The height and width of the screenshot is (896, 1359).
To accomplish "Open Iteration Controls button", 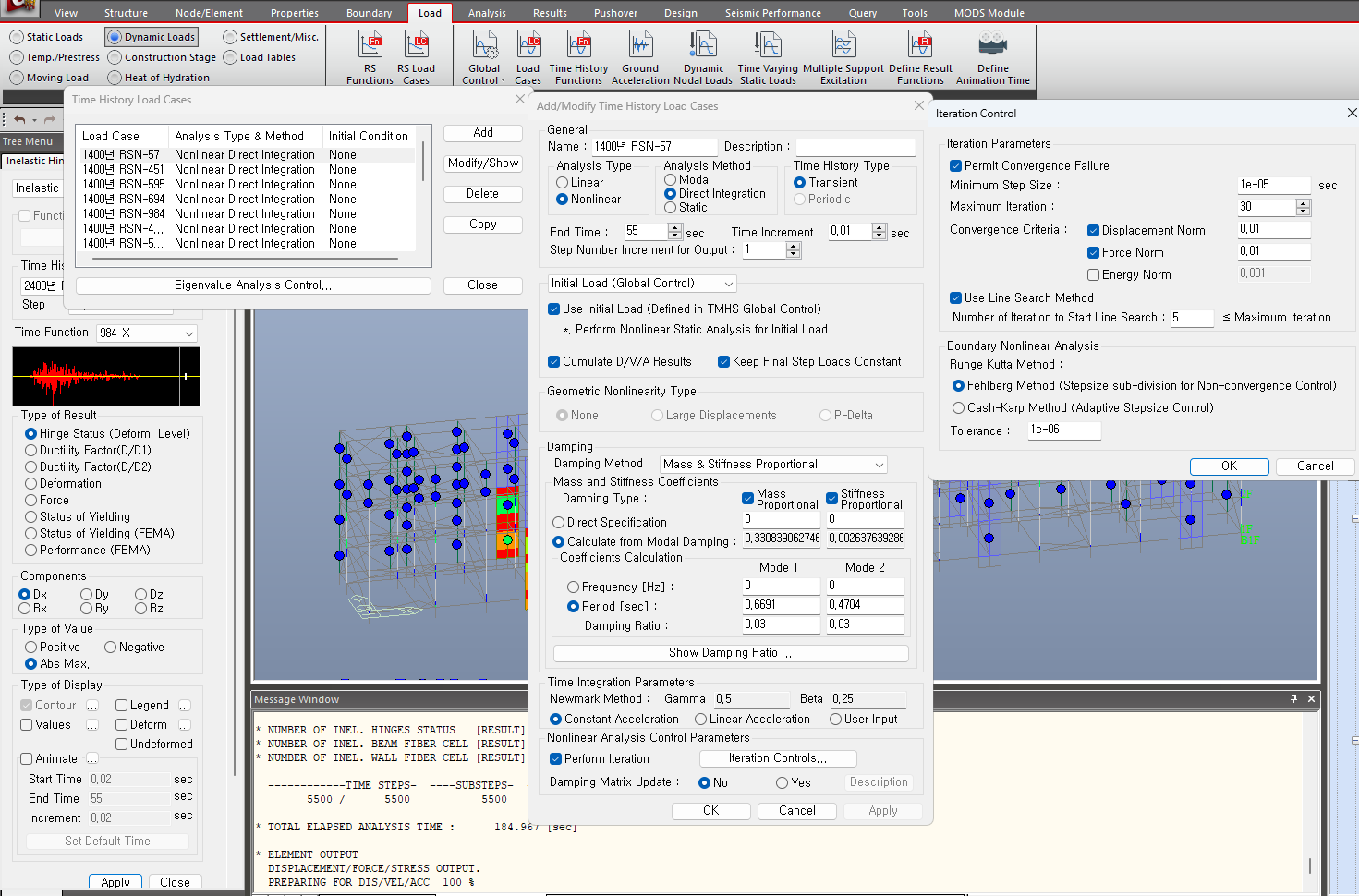I will pyautogui.click(x=778, y=758).
